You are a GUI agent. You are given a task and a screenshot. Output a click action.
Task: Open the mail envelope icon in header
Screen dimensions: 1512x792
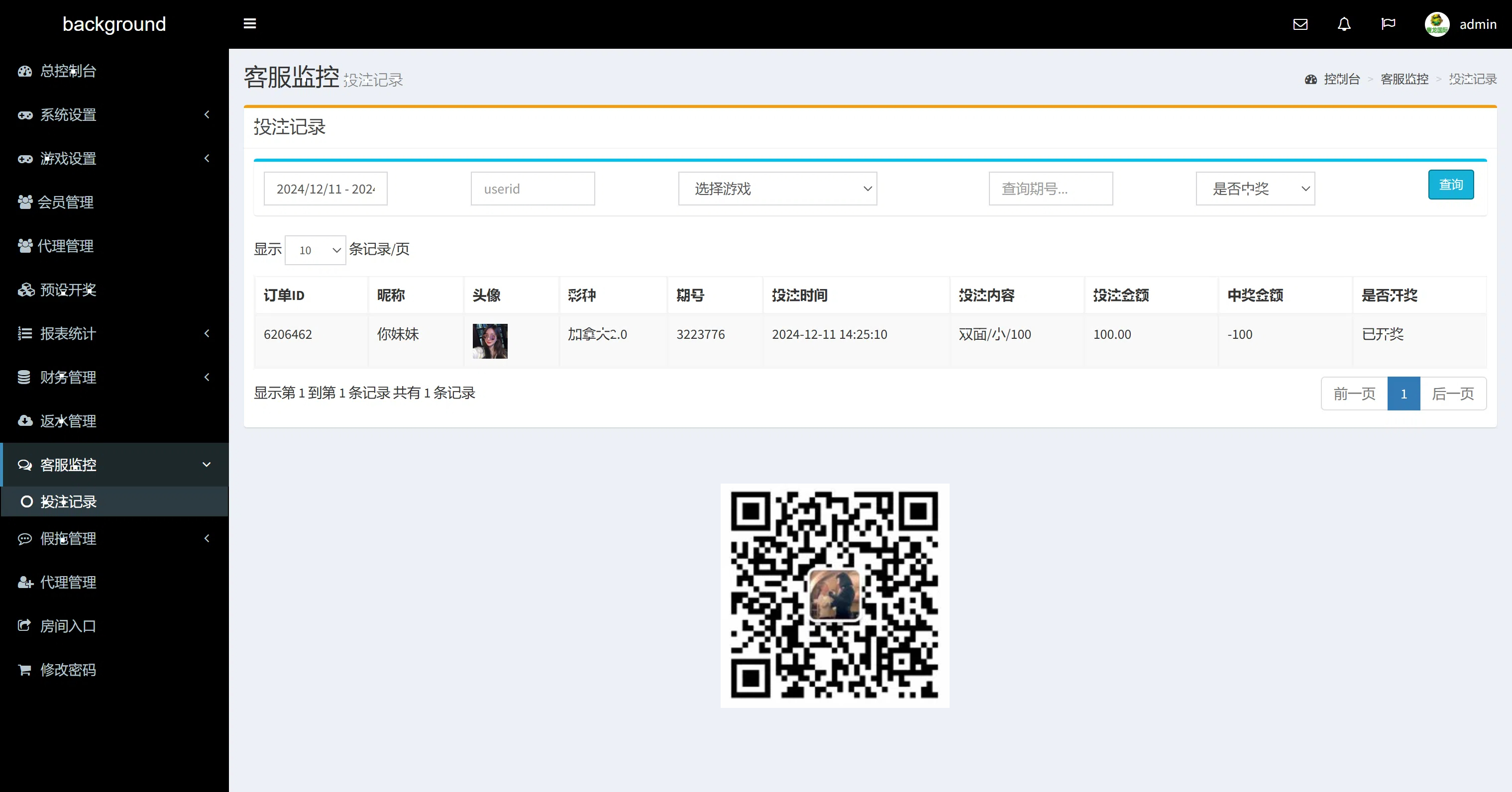tap(1300, 24)
